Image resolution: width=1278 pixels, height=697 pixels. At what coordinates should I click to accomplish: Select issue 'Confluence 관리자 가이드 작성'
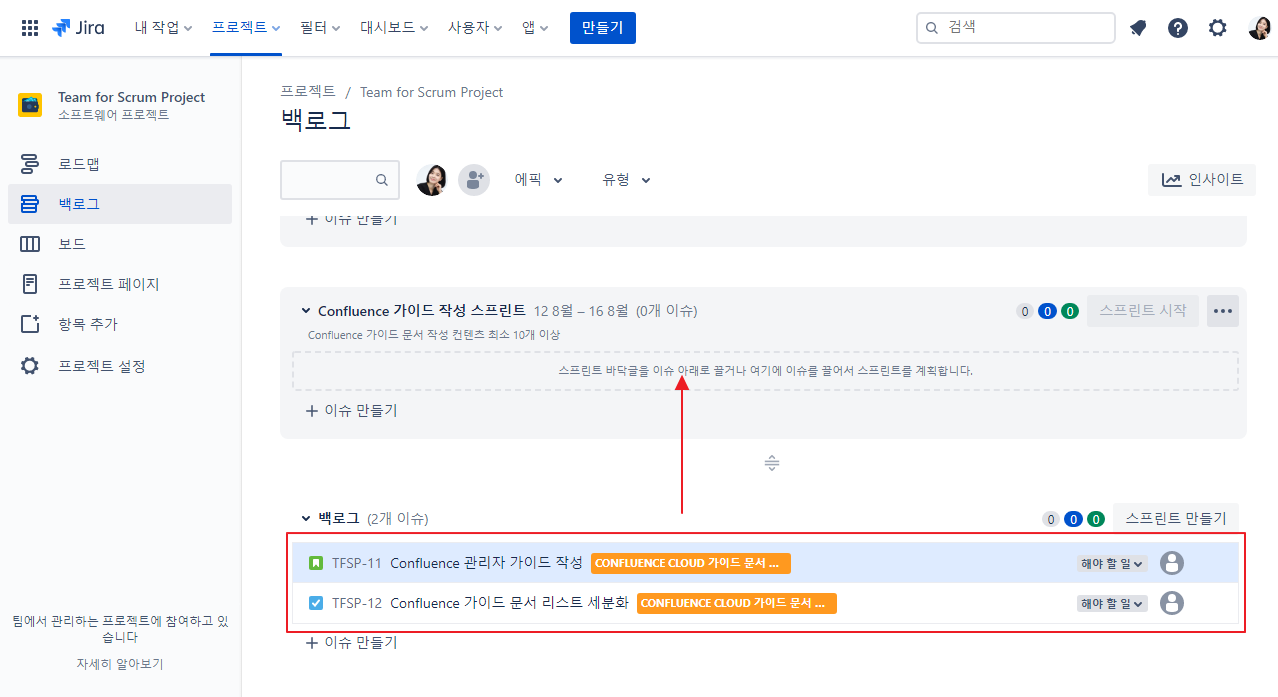tap(486, 563)
